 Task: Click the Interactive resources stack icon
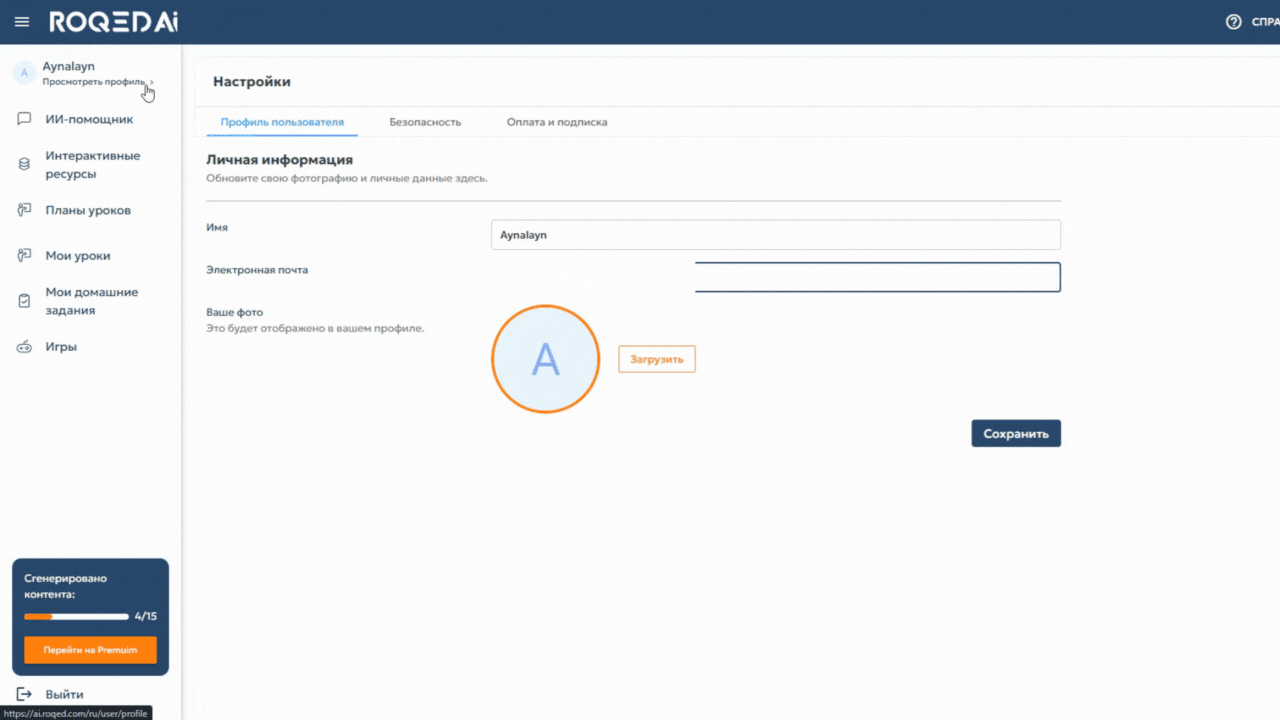[x=25, y=164]
